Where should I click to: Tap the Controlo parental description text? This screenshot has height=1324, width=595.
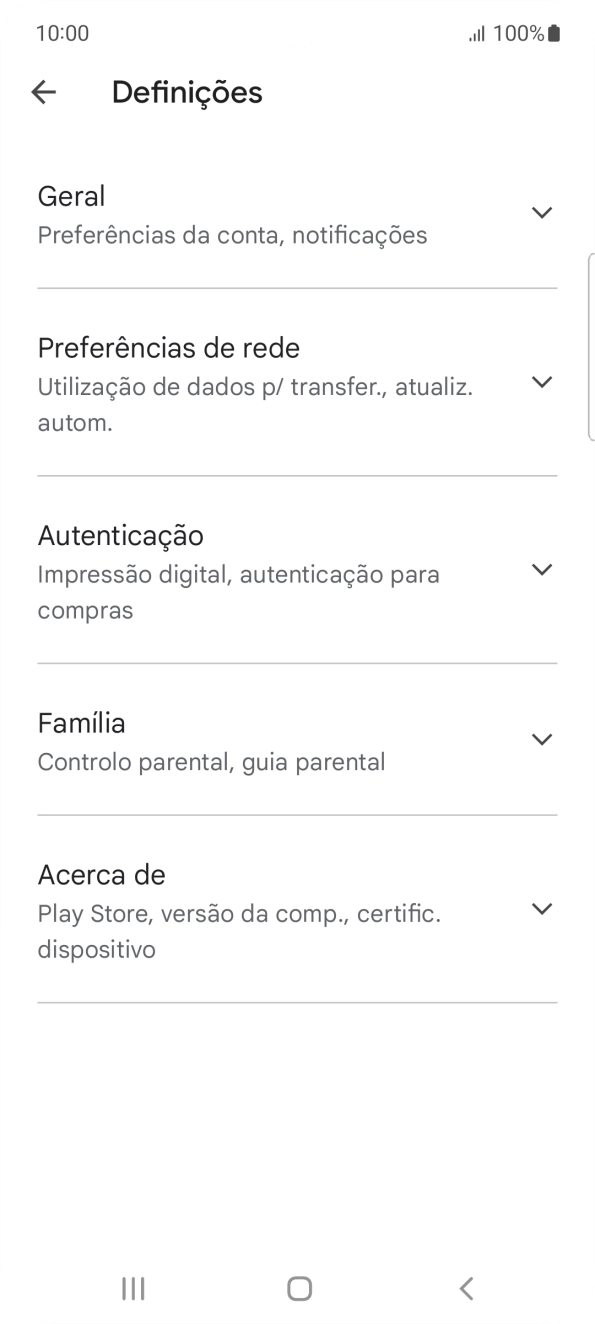point(211,761)
